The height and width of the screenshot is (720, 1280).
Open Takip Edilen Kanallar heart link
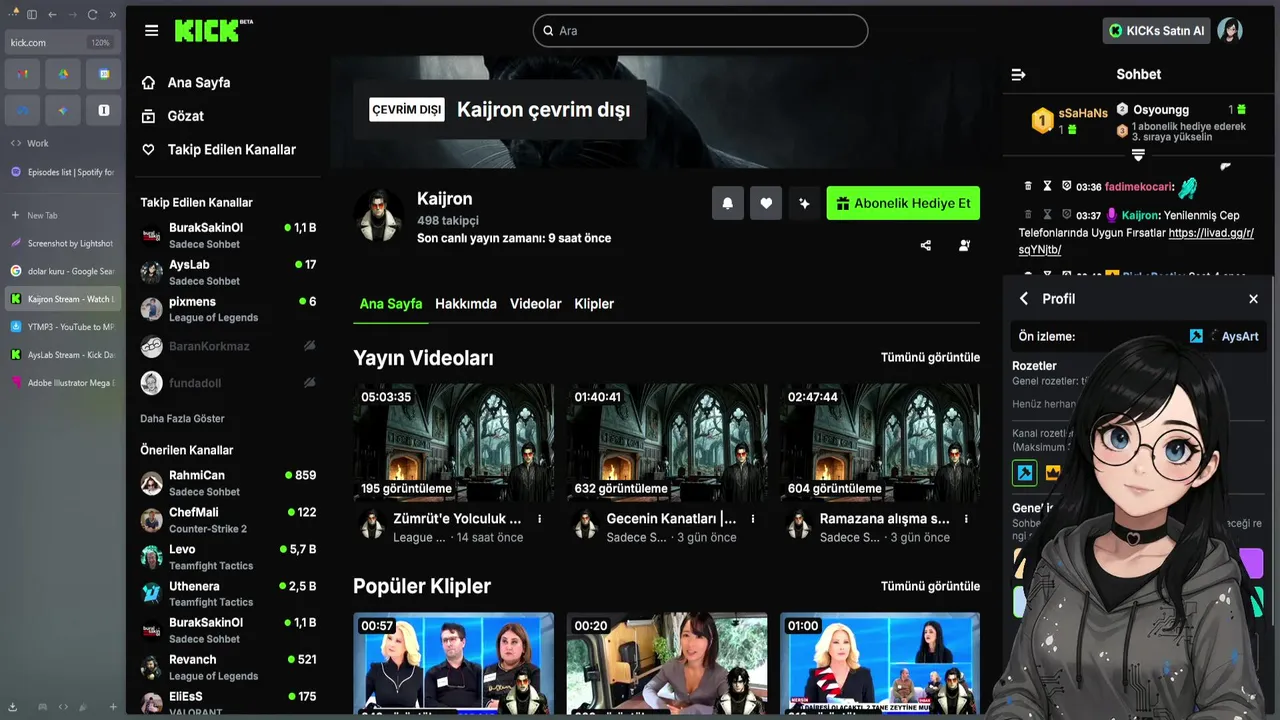tap(218, 149)
